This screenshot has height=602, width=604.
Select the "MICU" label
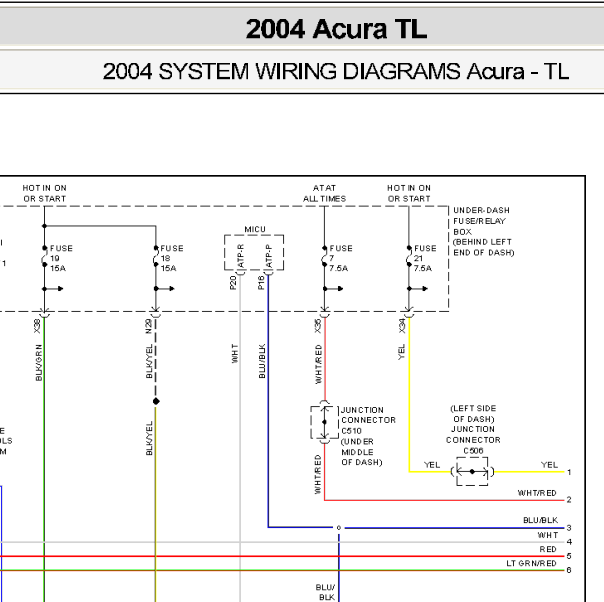coord(255,229)
